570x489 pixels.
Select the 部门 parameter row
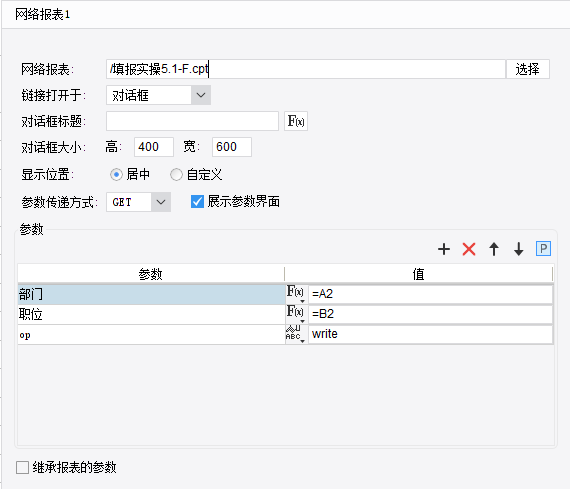(x=151, y=294)
